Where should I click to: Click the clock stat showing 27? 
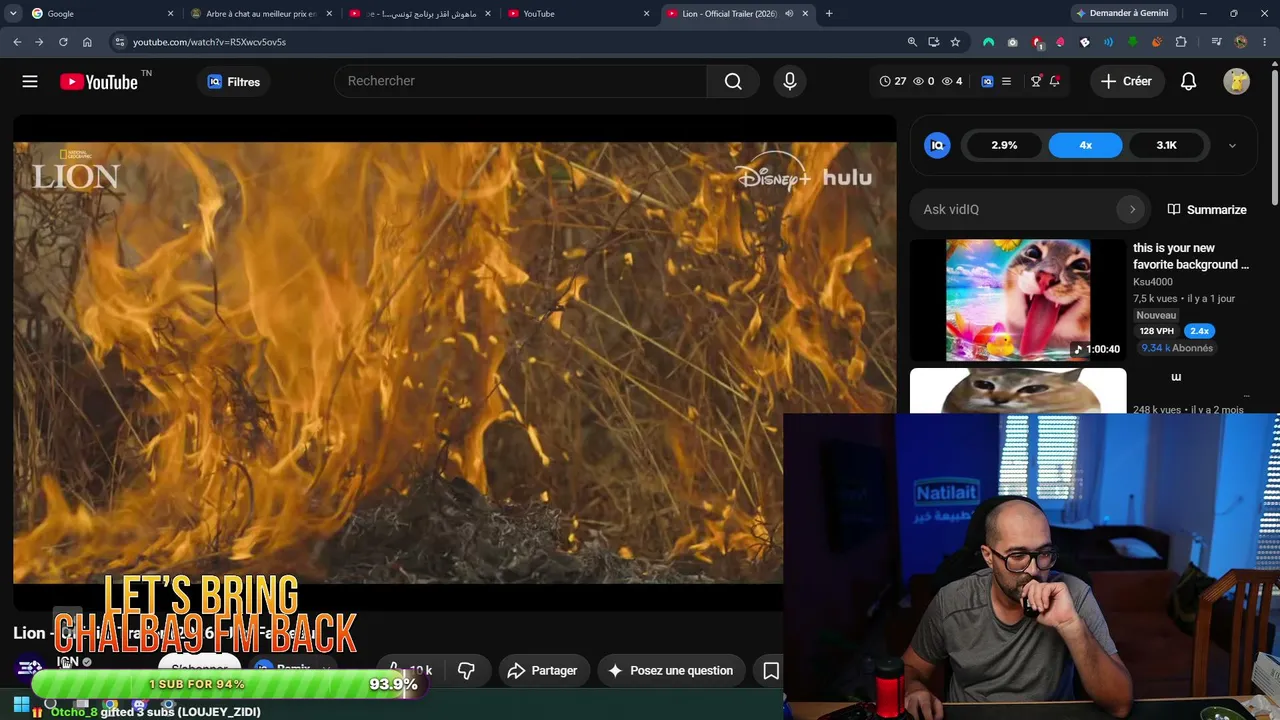click(893, 81)
